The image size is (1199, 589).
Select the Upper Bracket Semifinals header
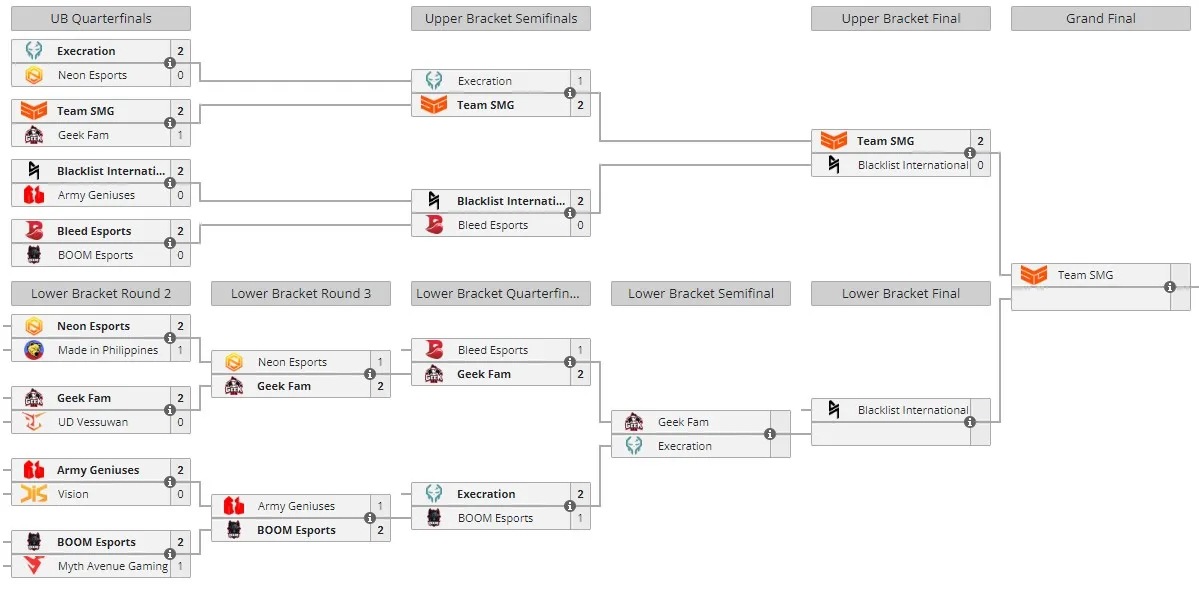[x=501, y=18]
